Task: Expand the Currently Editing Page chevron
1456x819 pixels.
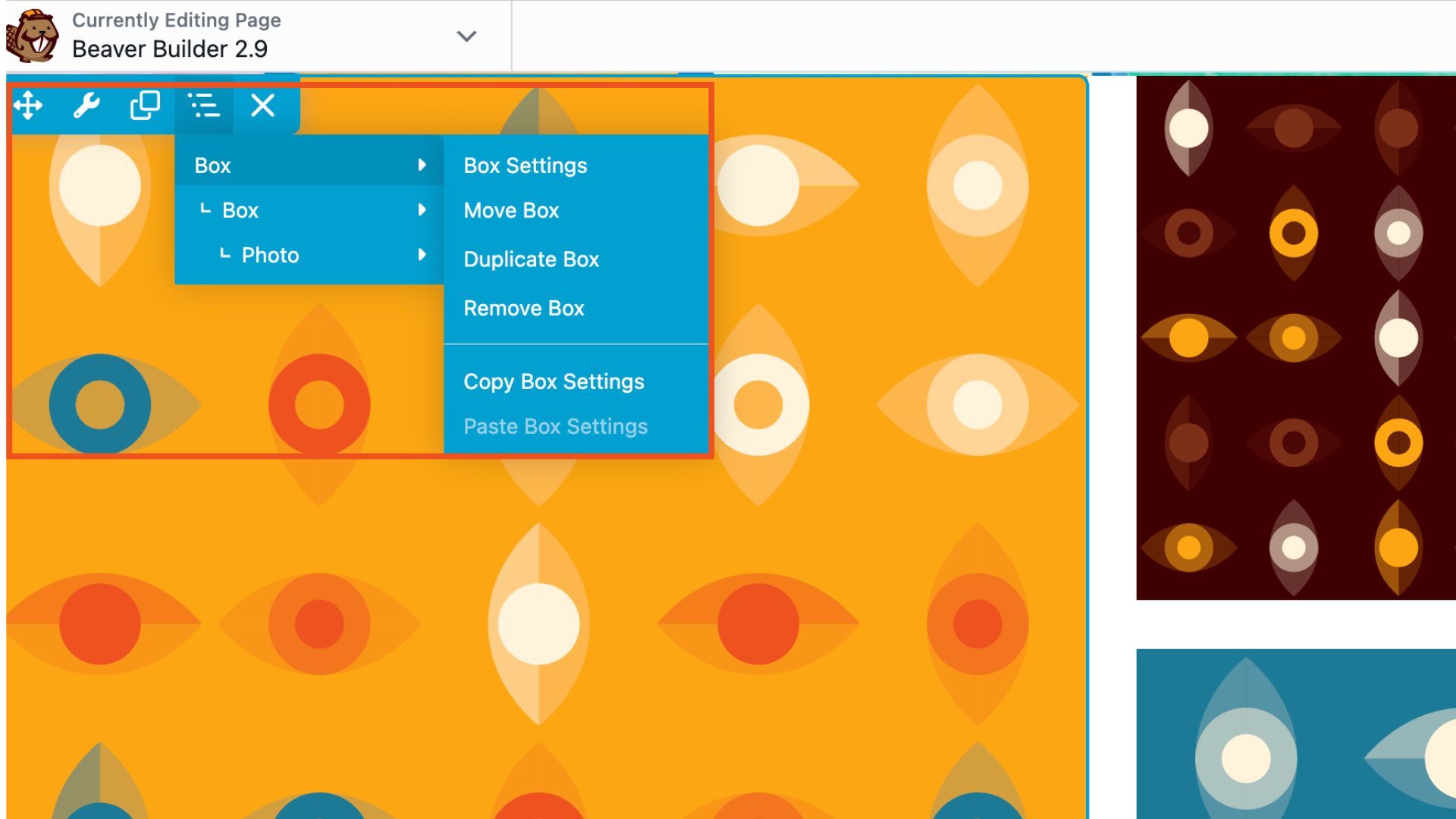Action: pyautogui.click(x=466, y=36)
